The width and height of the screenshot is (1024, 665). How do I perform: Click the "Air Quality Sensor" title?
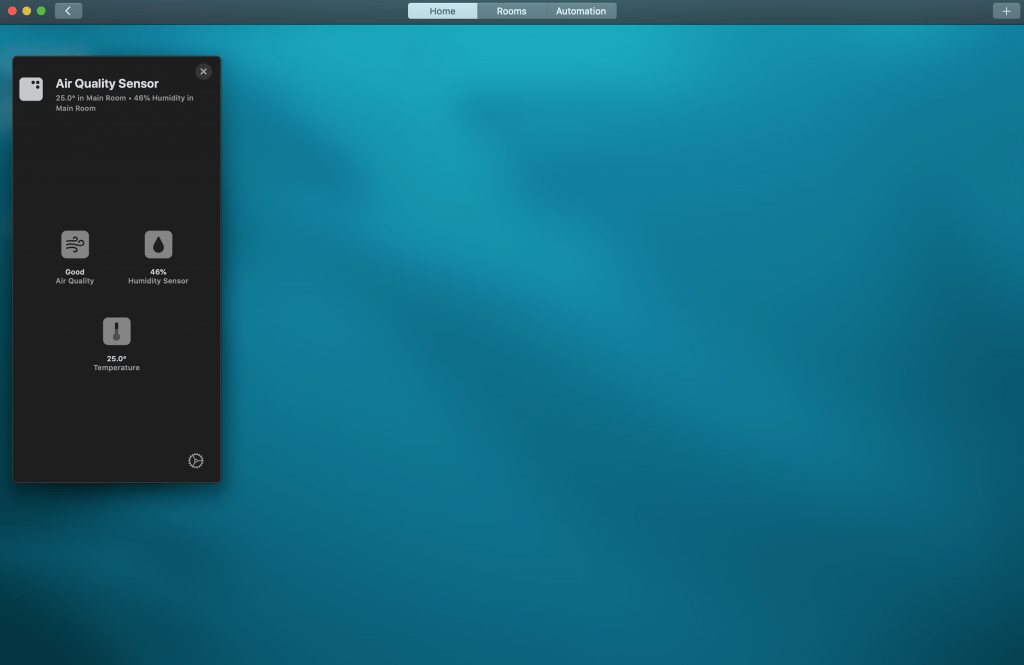tap(107, 84)
